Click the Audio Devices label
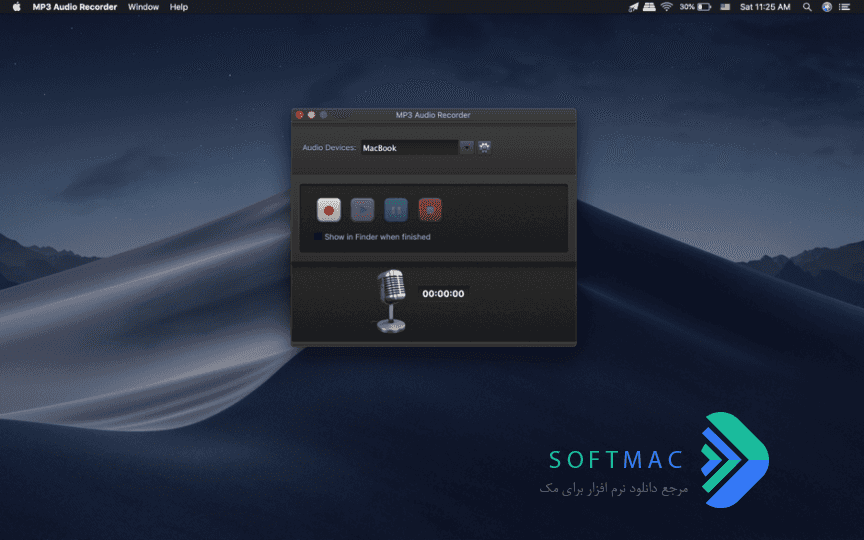Viewport: 864px width, 540px height. point(329,148)
